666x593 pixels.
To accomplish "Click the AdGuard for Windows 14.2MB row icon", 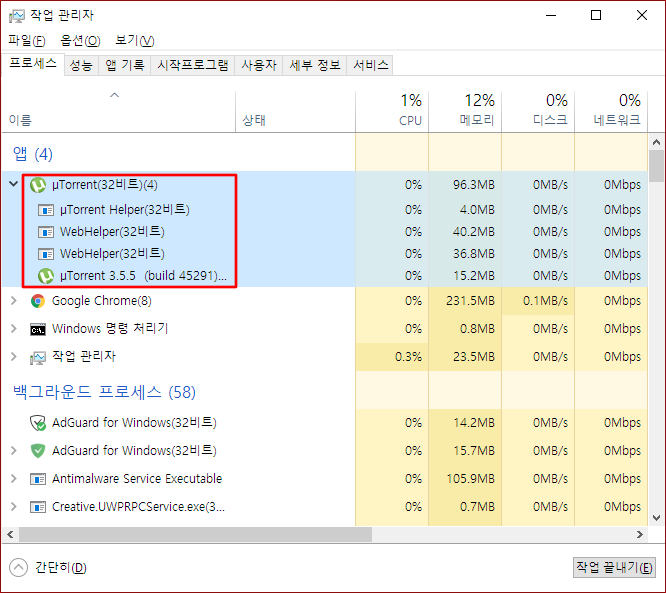I will pyautogui.click(x=38, y=423).
